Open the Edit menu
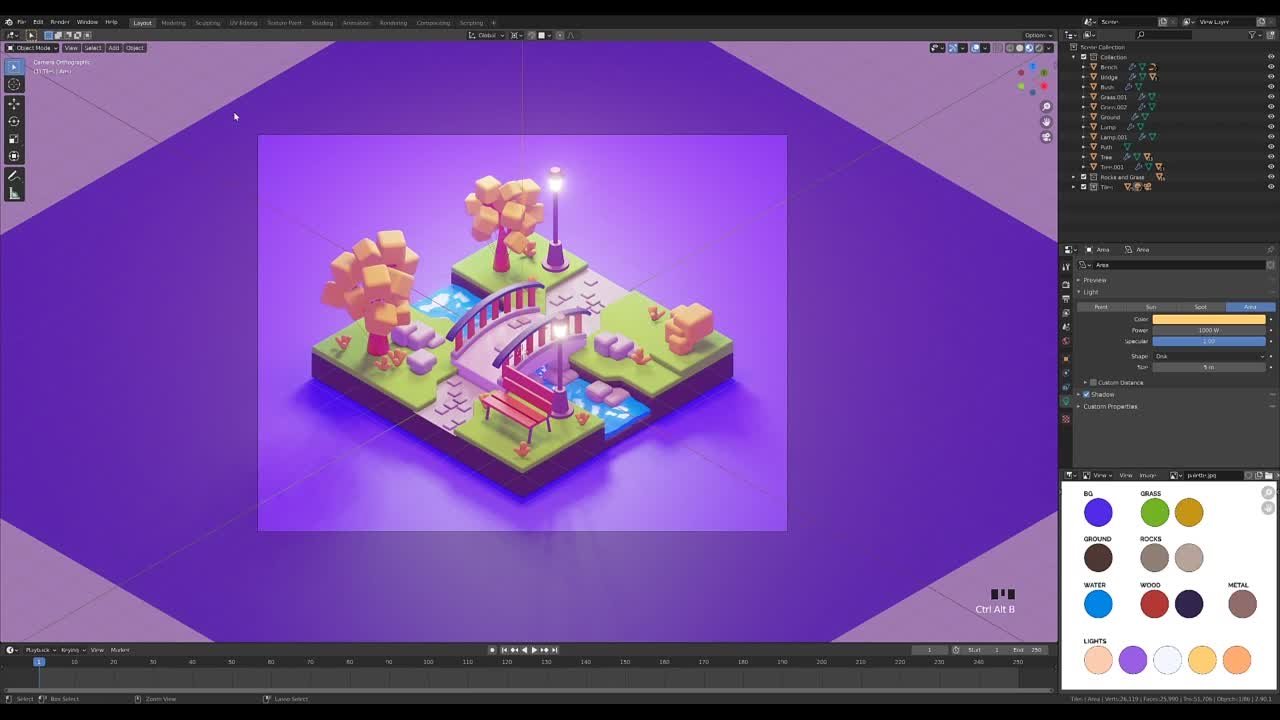 click(x=38, y=22)
